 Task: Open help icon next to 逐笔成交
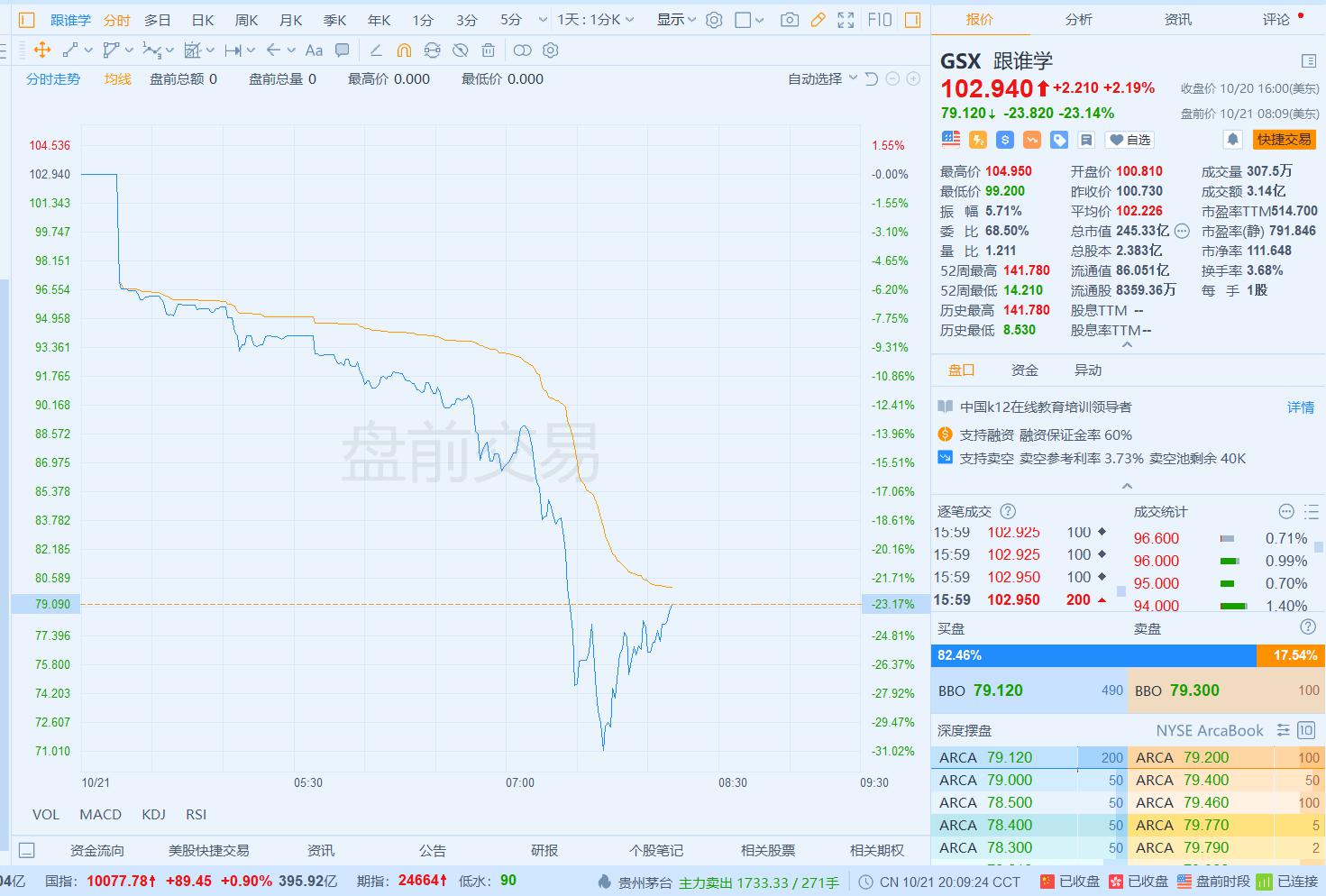click(x=1008, y=511)
